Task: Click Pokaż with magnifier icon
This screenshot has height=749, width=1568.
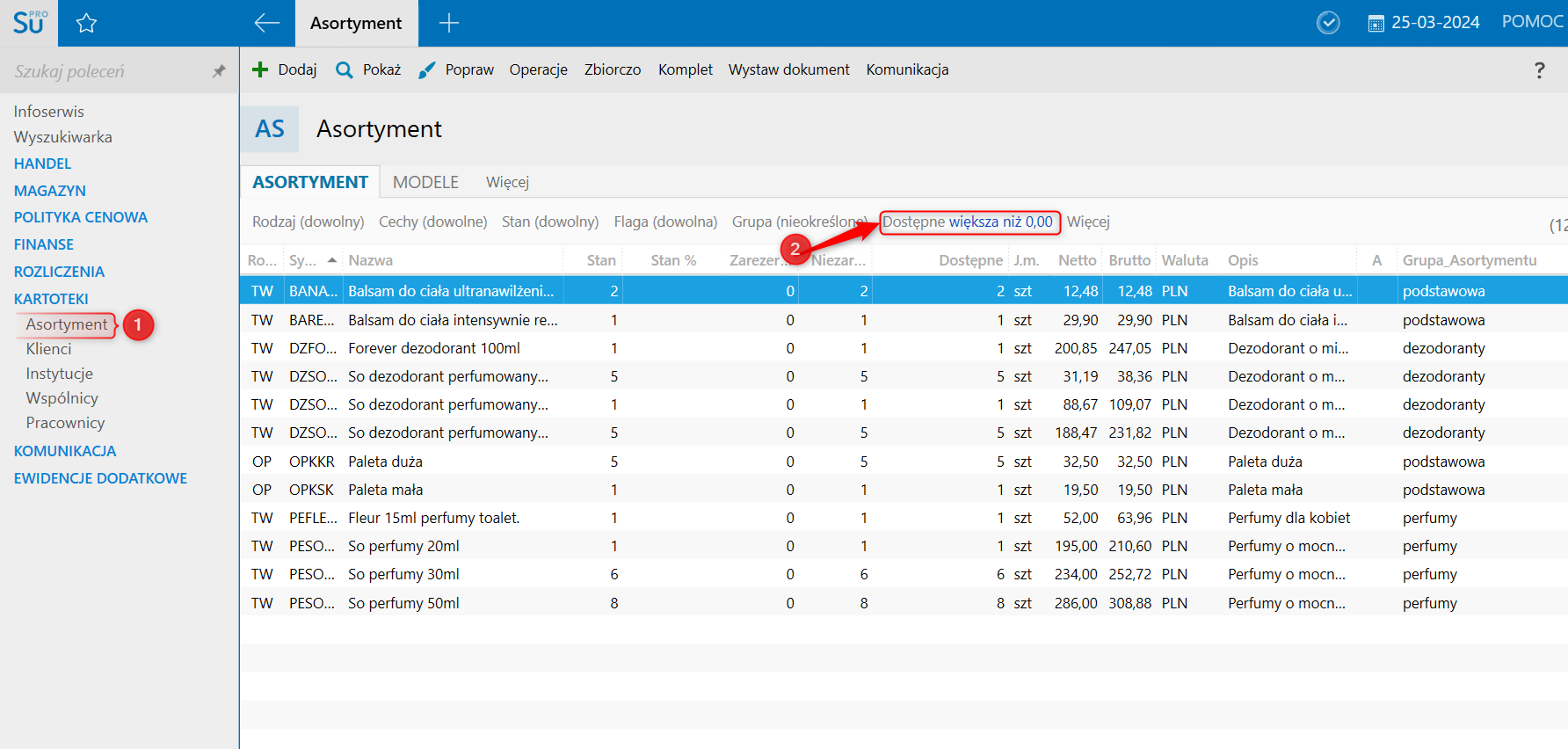Action: pyautogui.click(x=368, y=69)
